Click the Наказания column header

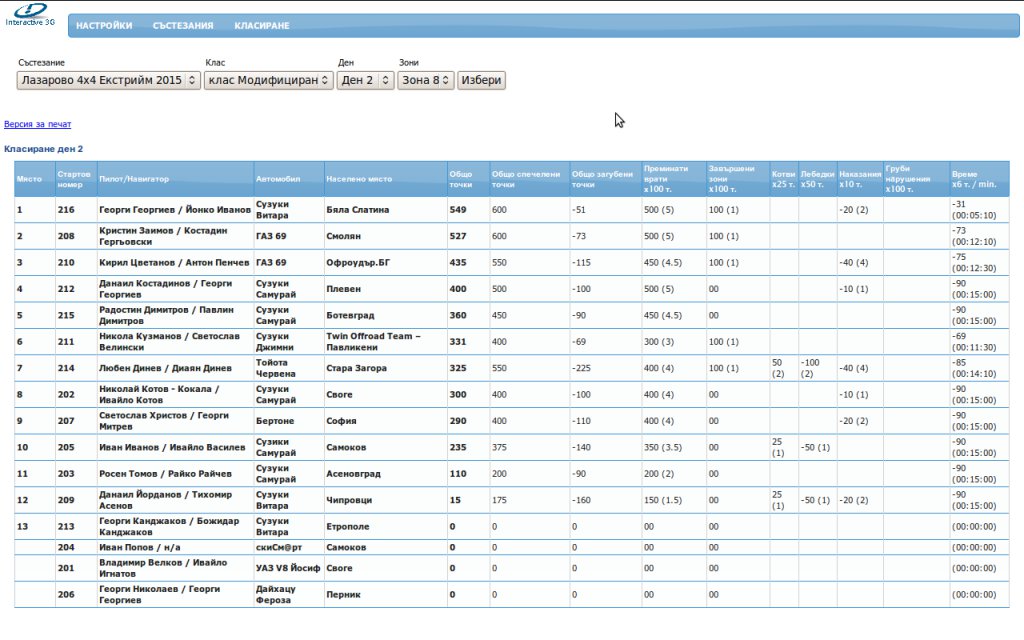pos(859,179)
